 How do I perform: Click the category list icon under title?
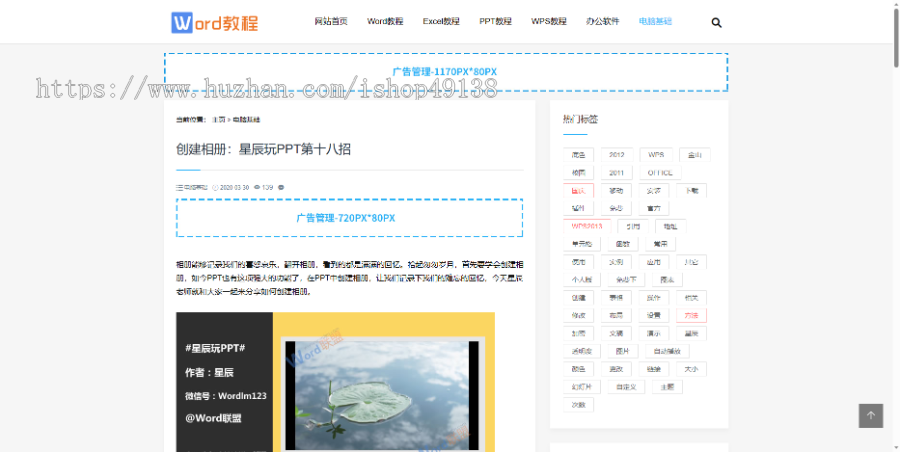pos(179,187)
